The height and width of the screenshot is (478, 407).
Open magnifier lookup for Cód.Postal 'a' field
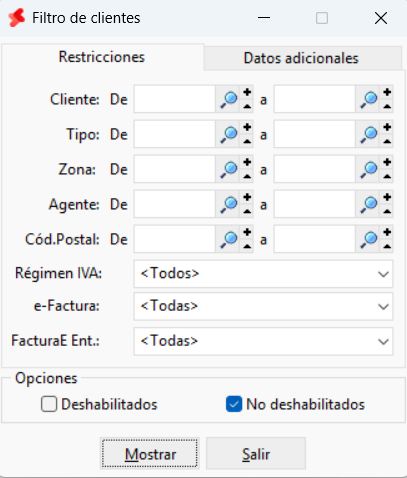click(x=368, y=239)
